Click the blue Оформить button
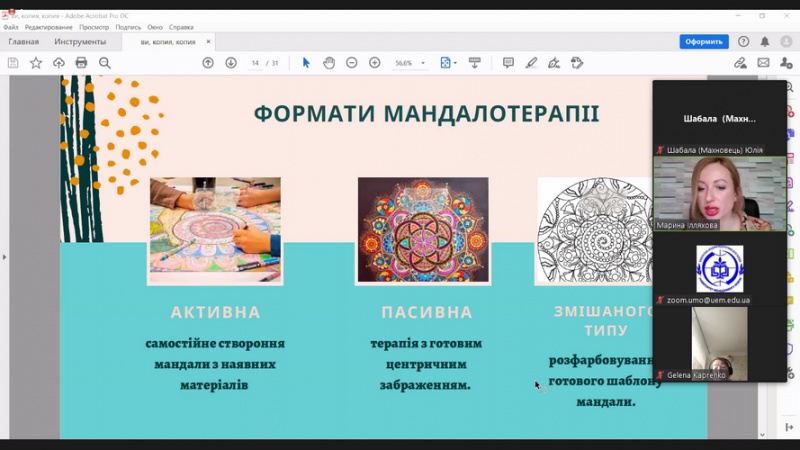The image size is (800, 450). click(704, 42)
